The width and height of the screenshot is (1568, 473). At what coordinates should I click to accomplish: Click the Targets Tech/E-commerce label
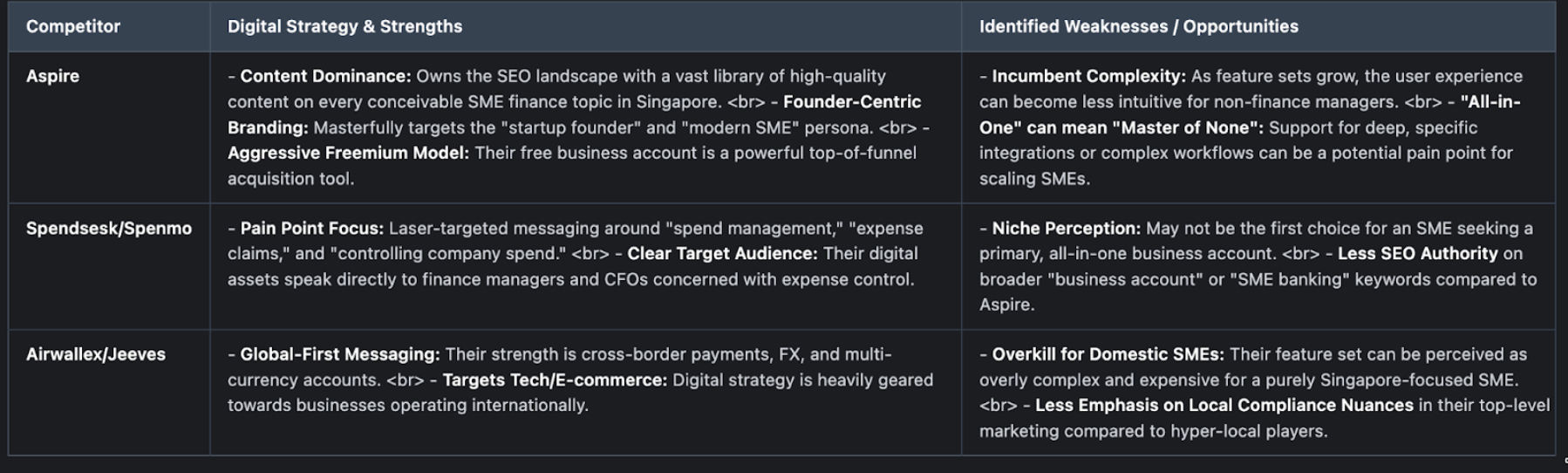[554, 380]
